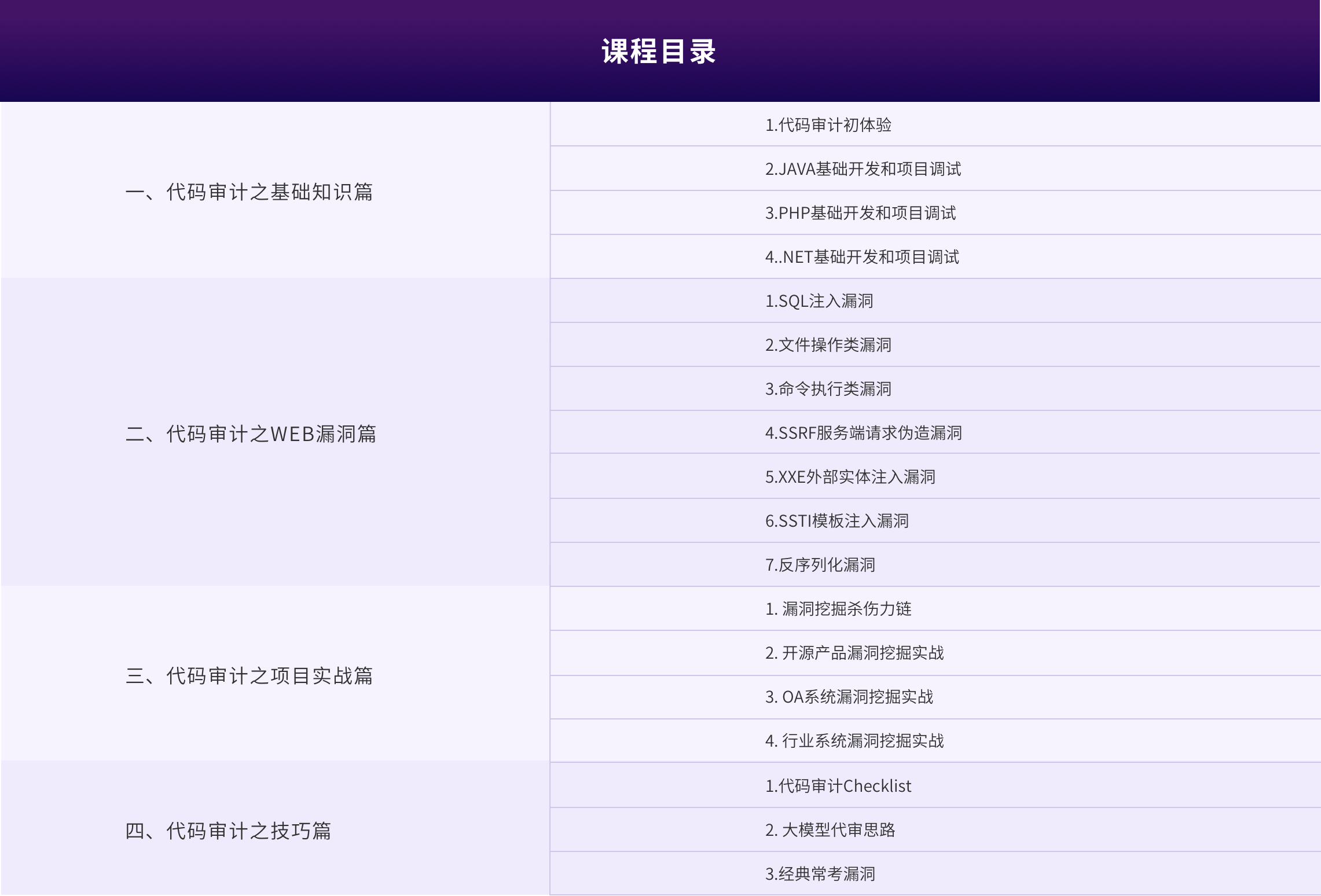The image size is (1321, 896).
Task: Open lesson 7.反序列化漏洞
Action: click(x=820, y=565)
